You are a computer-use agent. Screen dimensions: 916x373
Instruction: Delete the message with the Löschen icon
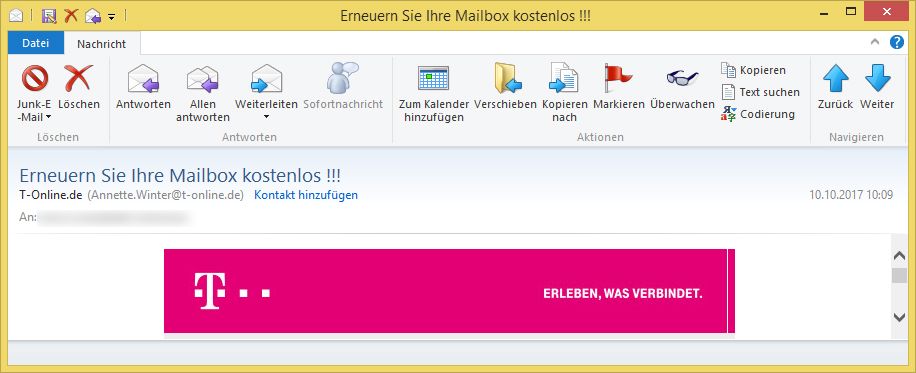(x=78, y=78)
